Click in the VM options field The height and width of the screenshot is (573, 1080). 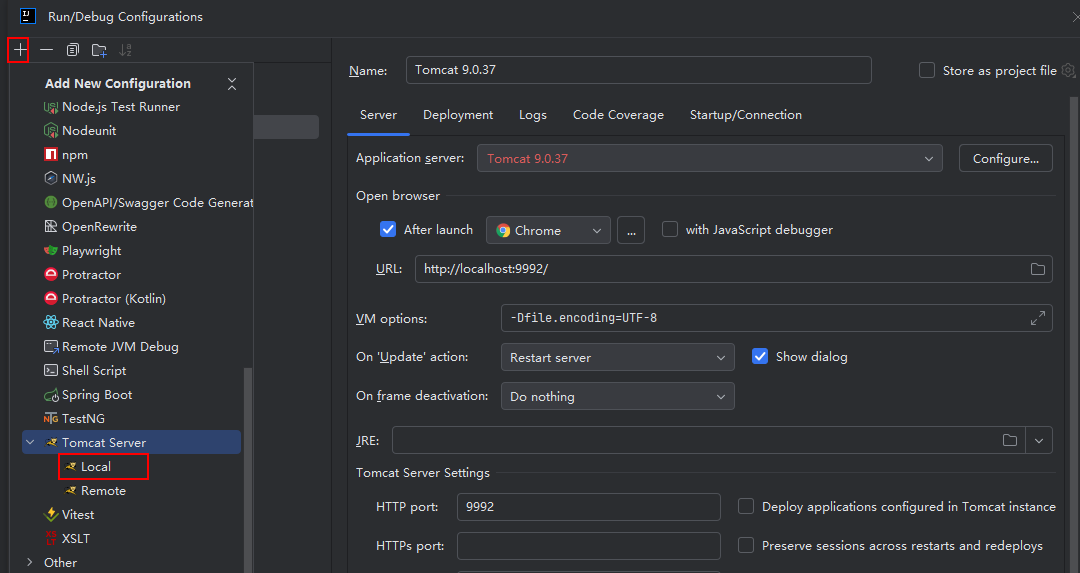[776, 318]
